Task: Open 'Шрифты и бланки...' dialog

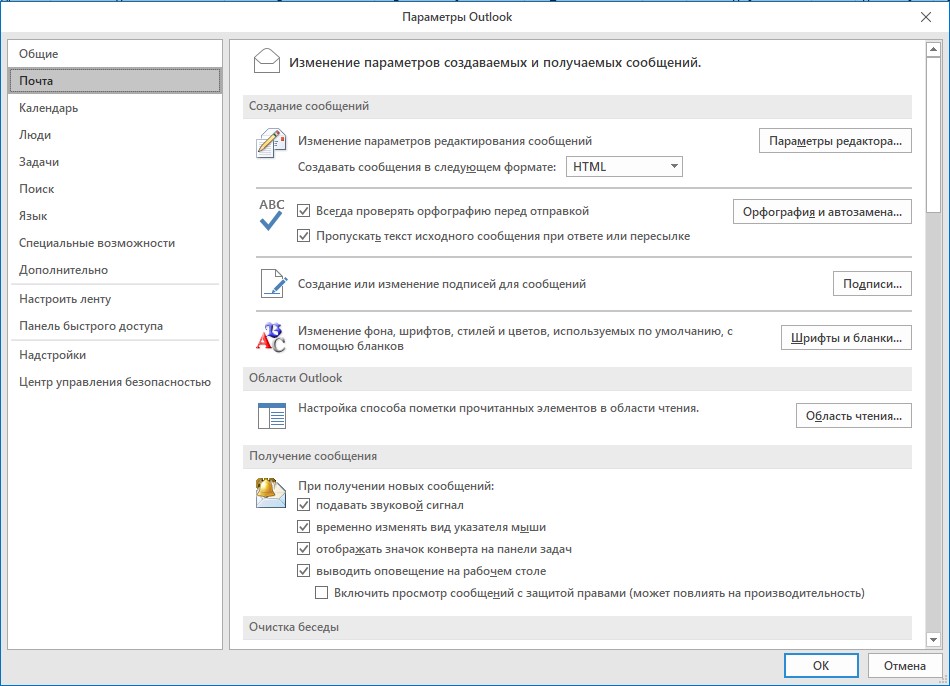Action: (x=846, y=338)
